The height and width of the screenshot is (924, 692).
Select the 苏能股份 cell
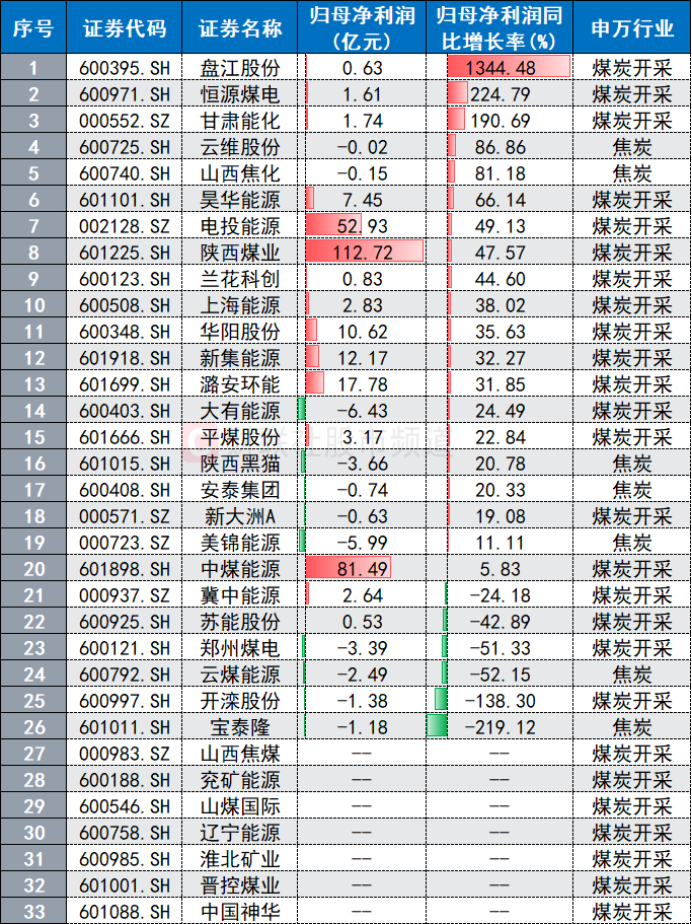[x=239, y=622]
